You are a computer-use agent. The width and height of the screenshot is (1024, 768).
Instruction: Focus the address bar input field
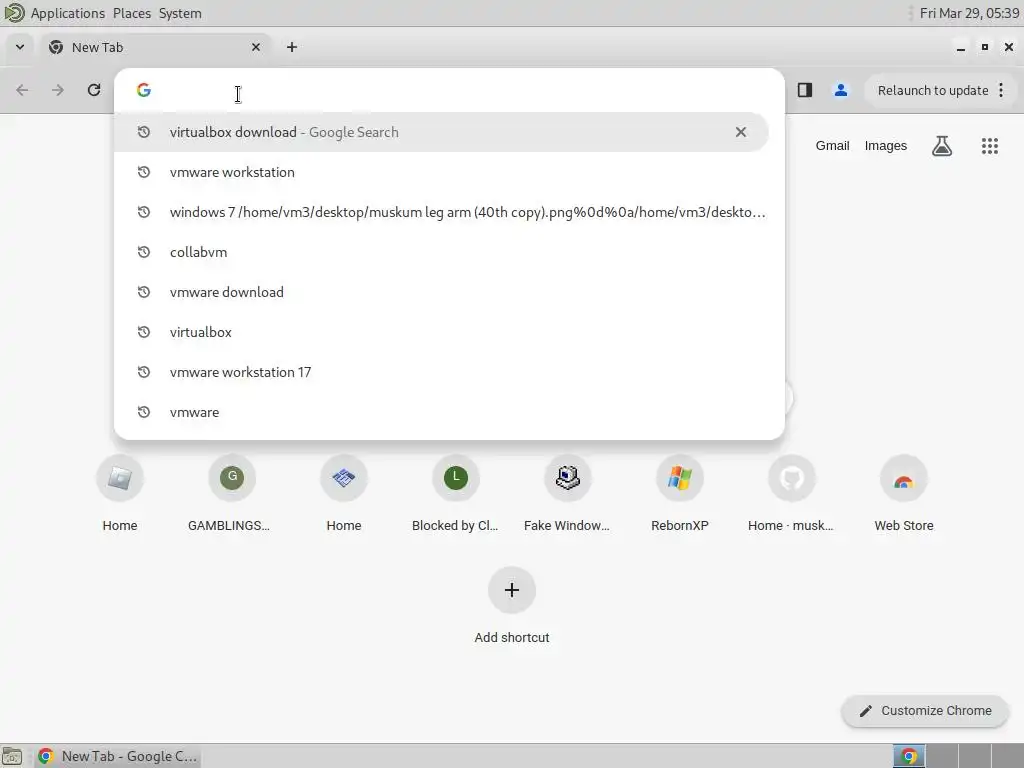tap(449, 90)
